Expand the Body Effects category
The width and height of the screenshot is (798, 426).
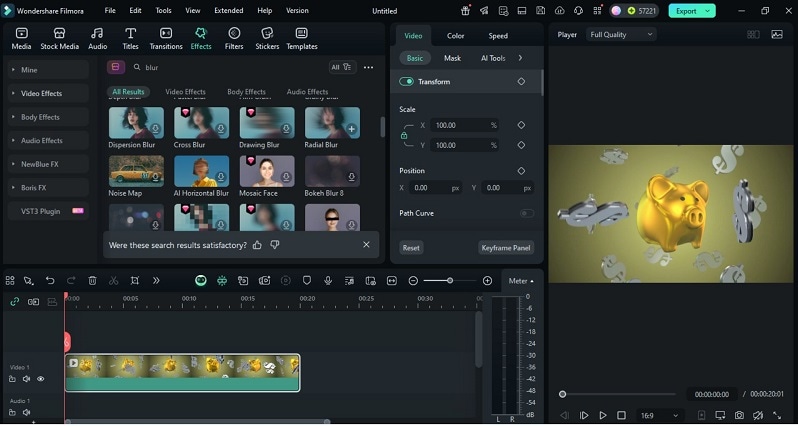(48, 117)
